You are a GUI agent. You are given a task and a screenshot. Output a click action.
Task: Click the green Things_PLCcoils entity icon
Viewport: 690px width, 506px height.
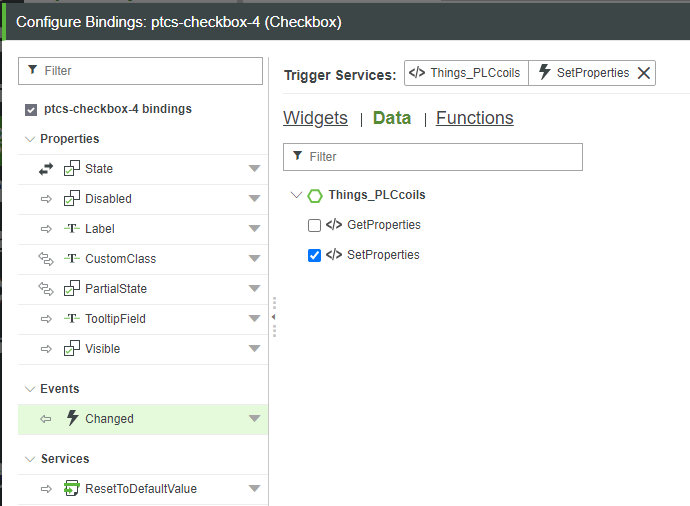(315, 195)
